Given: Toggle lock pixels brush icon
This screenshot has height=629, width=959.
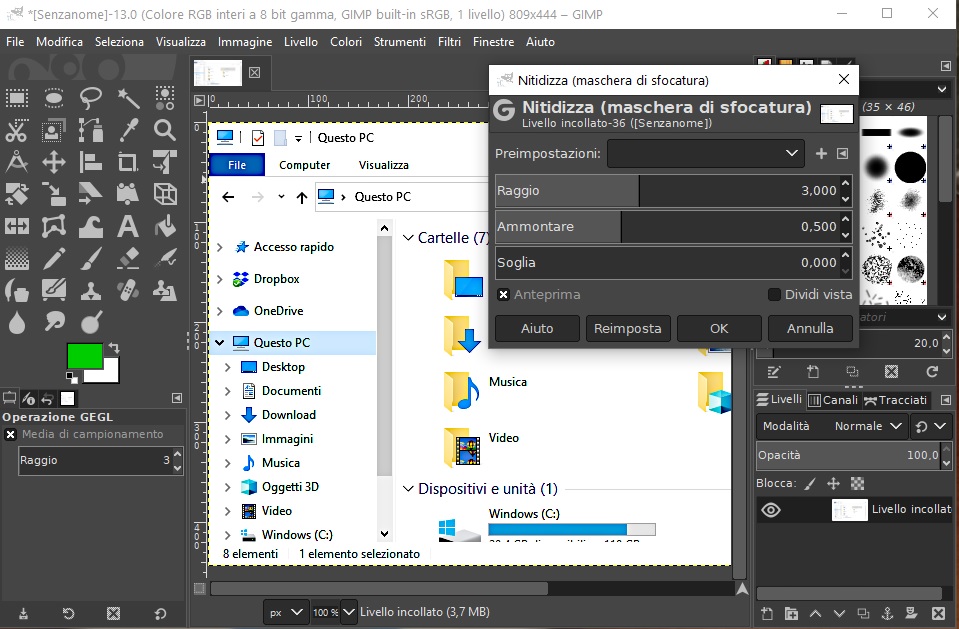Looking at the screenshot, I should (x=810, y=484).
